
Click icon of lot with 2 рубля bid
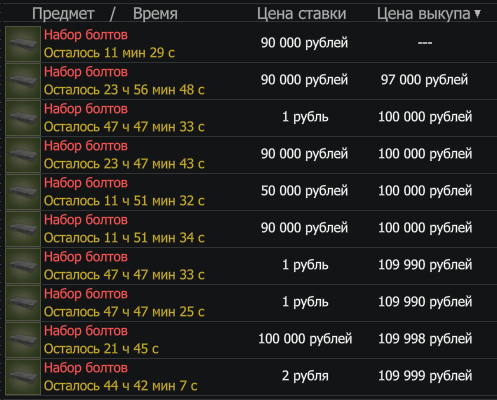point(23,377)
